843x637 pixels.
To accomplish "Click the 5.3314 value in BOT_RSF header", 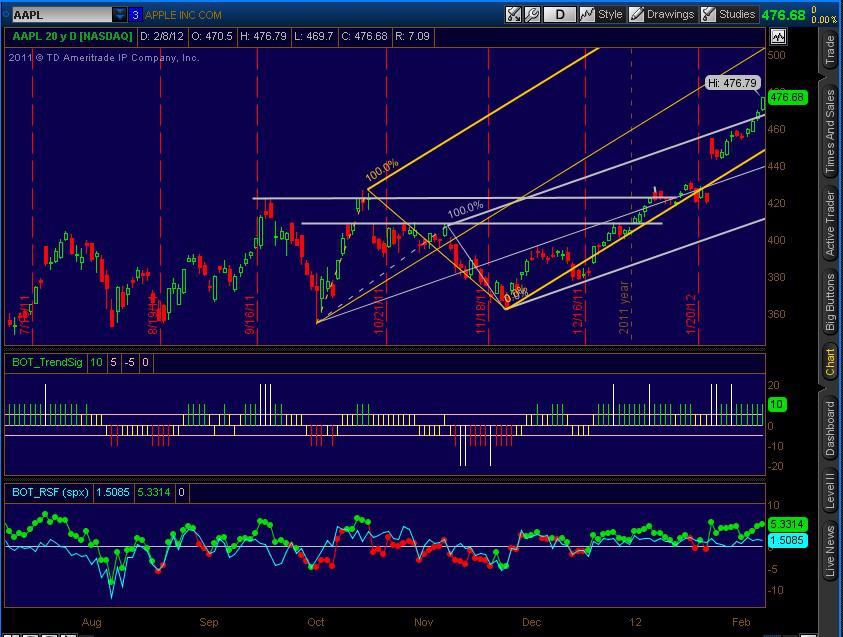I will click(154, 492).
